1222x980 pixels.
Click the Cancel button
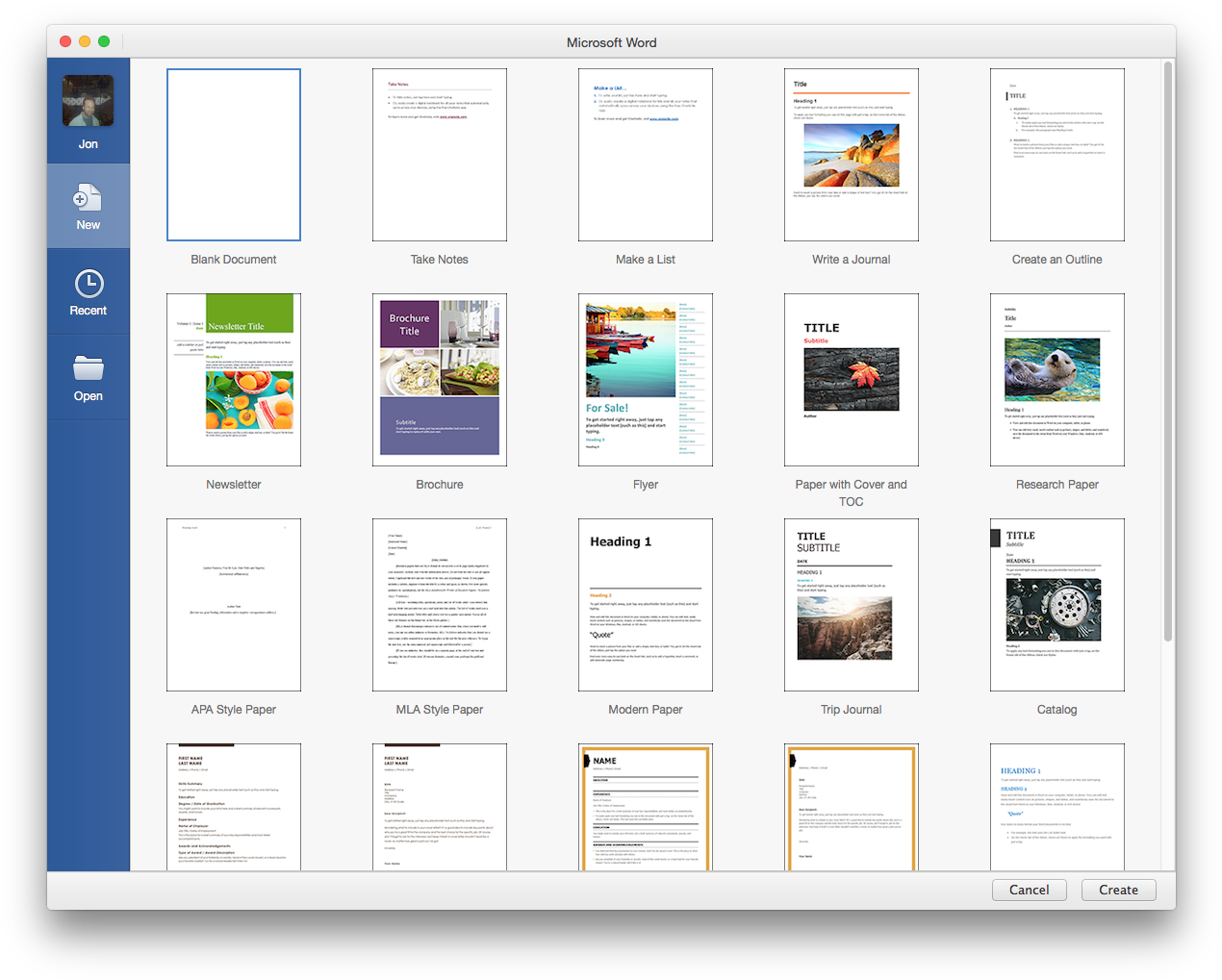1029,890
